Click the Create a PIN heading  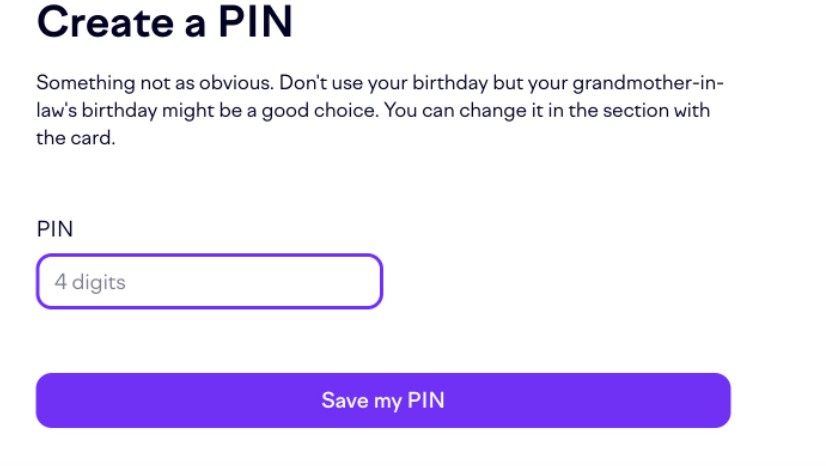click(165, 24)
